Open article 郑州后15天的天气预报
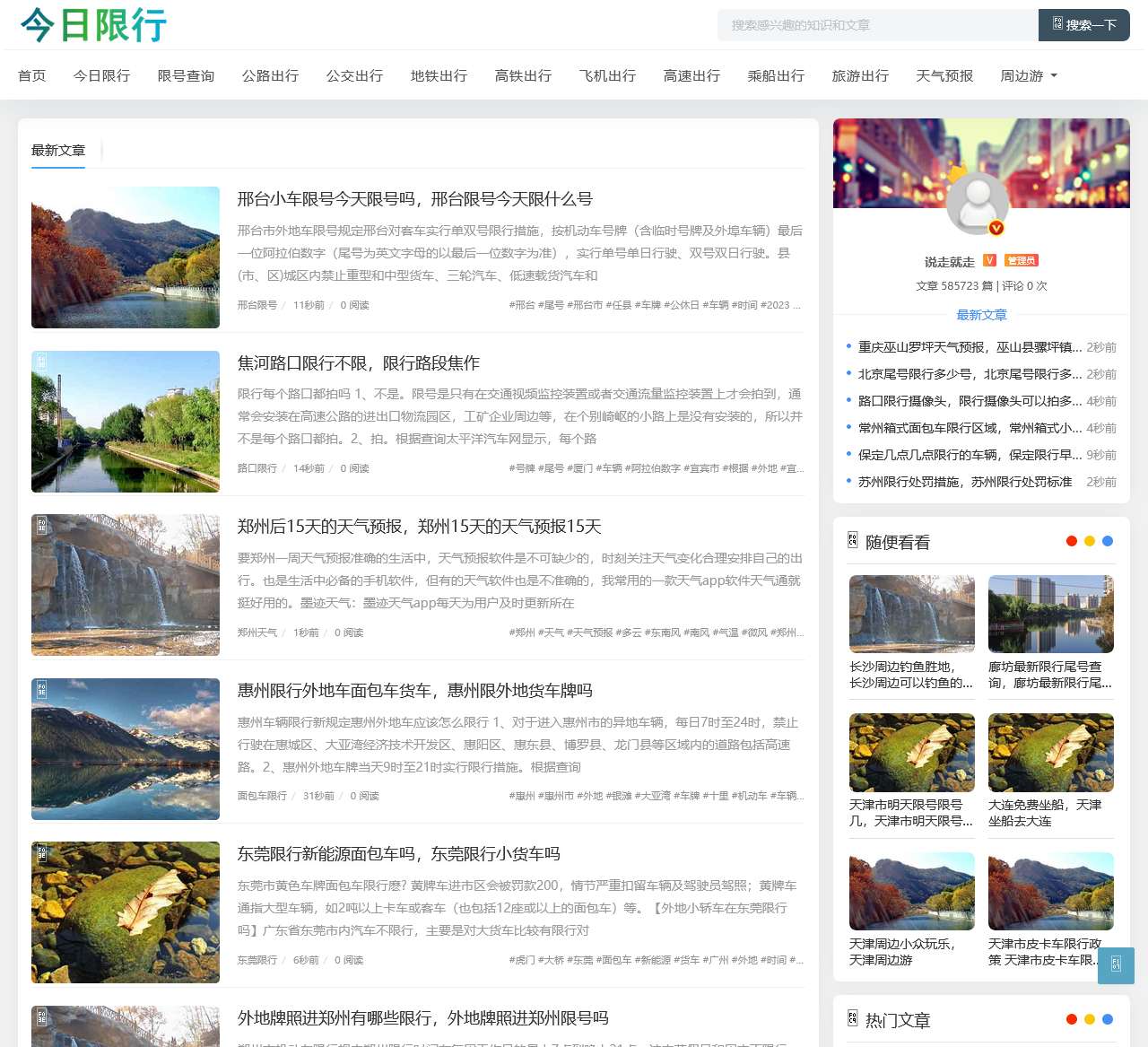1148x1047 pixels. pos(420,527)
